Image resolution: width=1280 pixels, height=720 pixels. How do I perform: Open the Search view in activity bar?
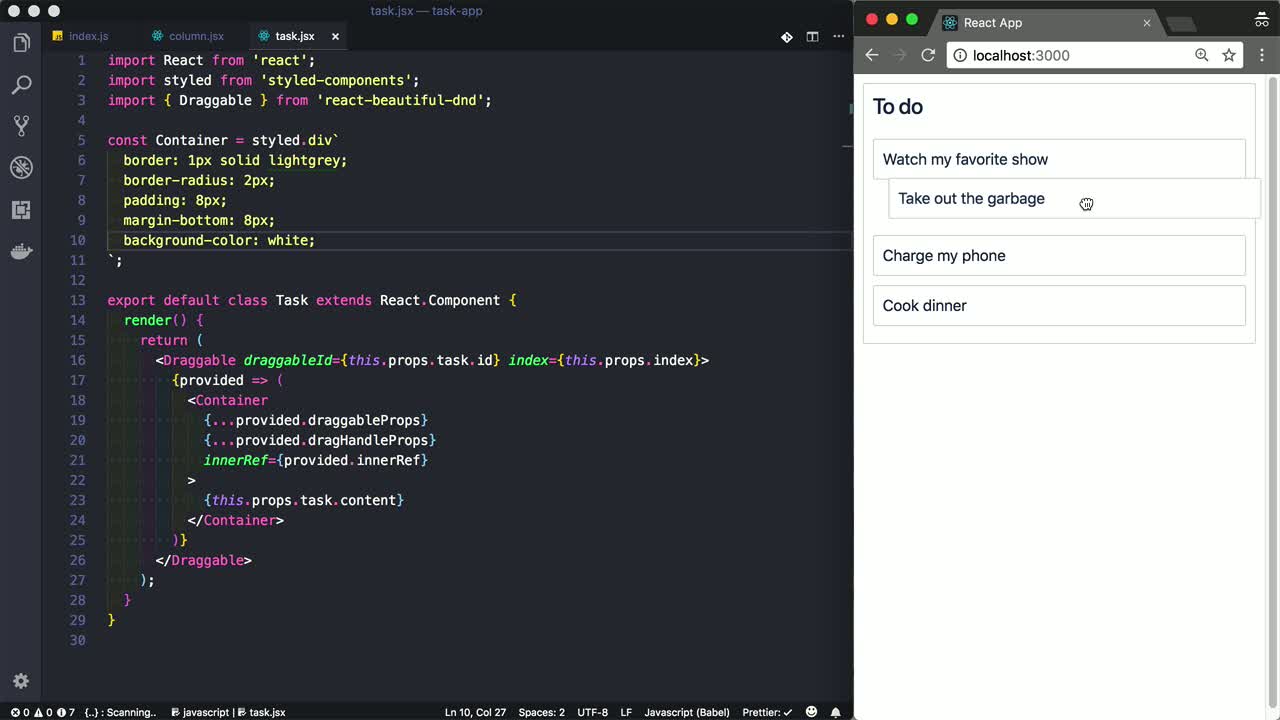point(21,85)
